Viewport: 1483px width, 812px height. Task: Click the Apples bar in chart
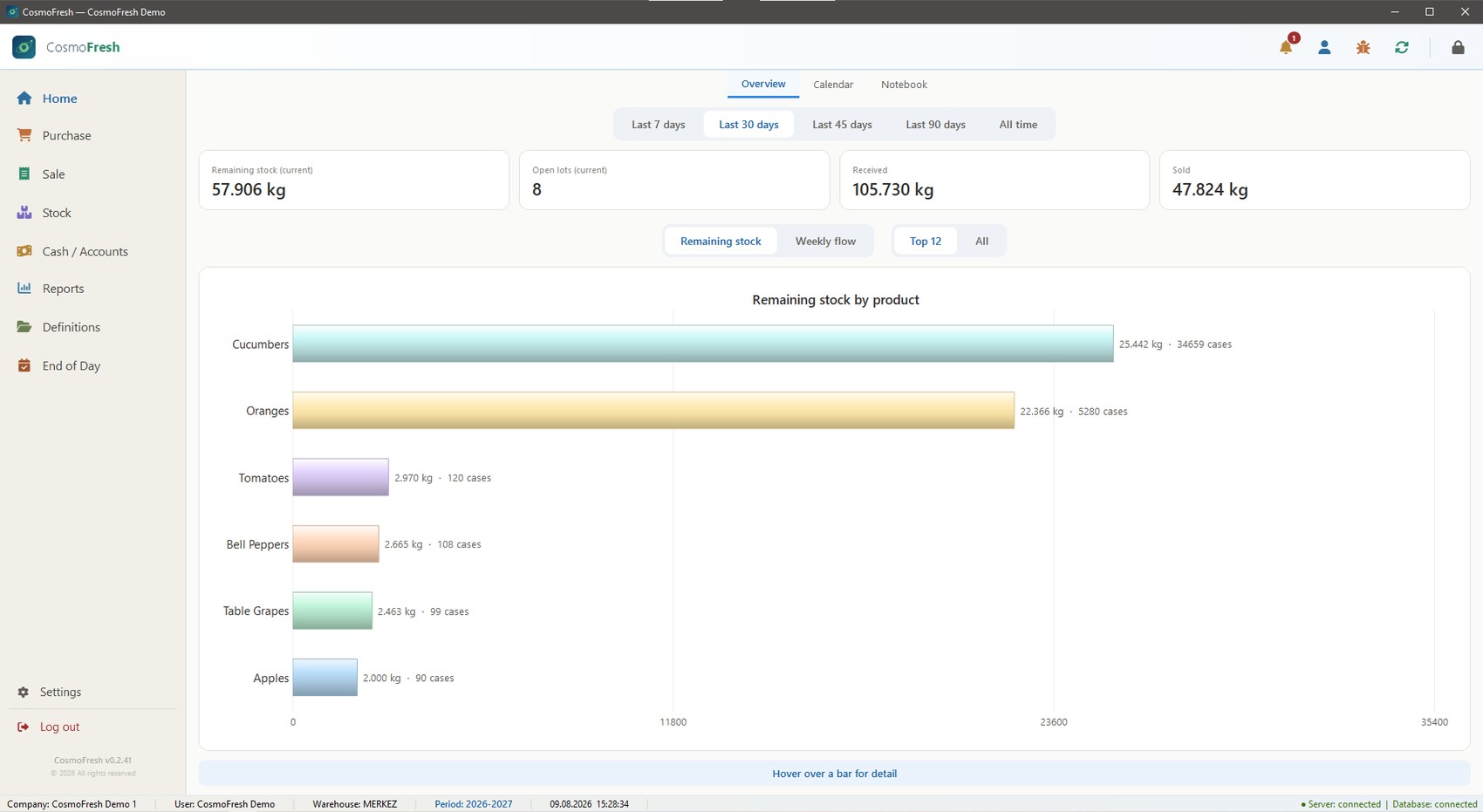[x=325, y=678]
